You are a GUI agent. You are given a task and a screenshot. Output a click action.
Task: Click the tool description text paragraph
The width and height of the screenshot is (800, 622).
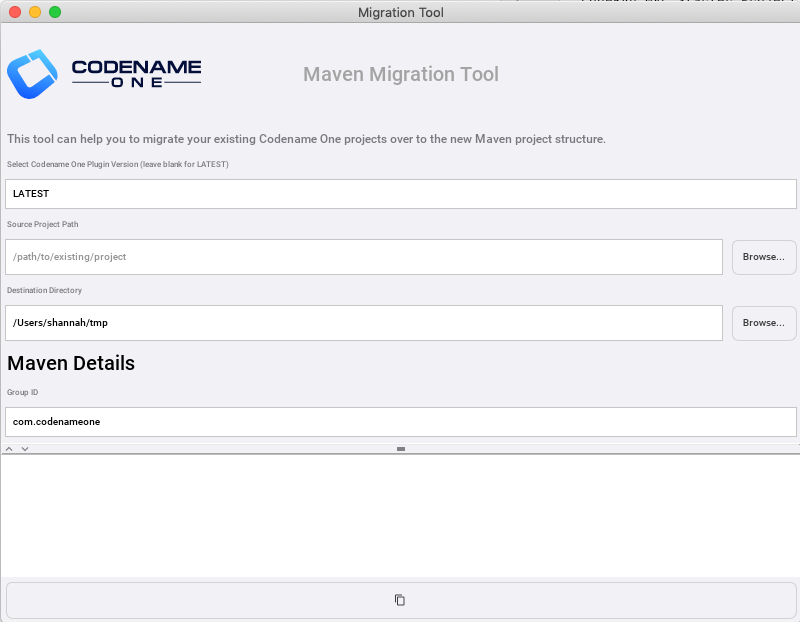pyautogui.click(x=306, y=139)
